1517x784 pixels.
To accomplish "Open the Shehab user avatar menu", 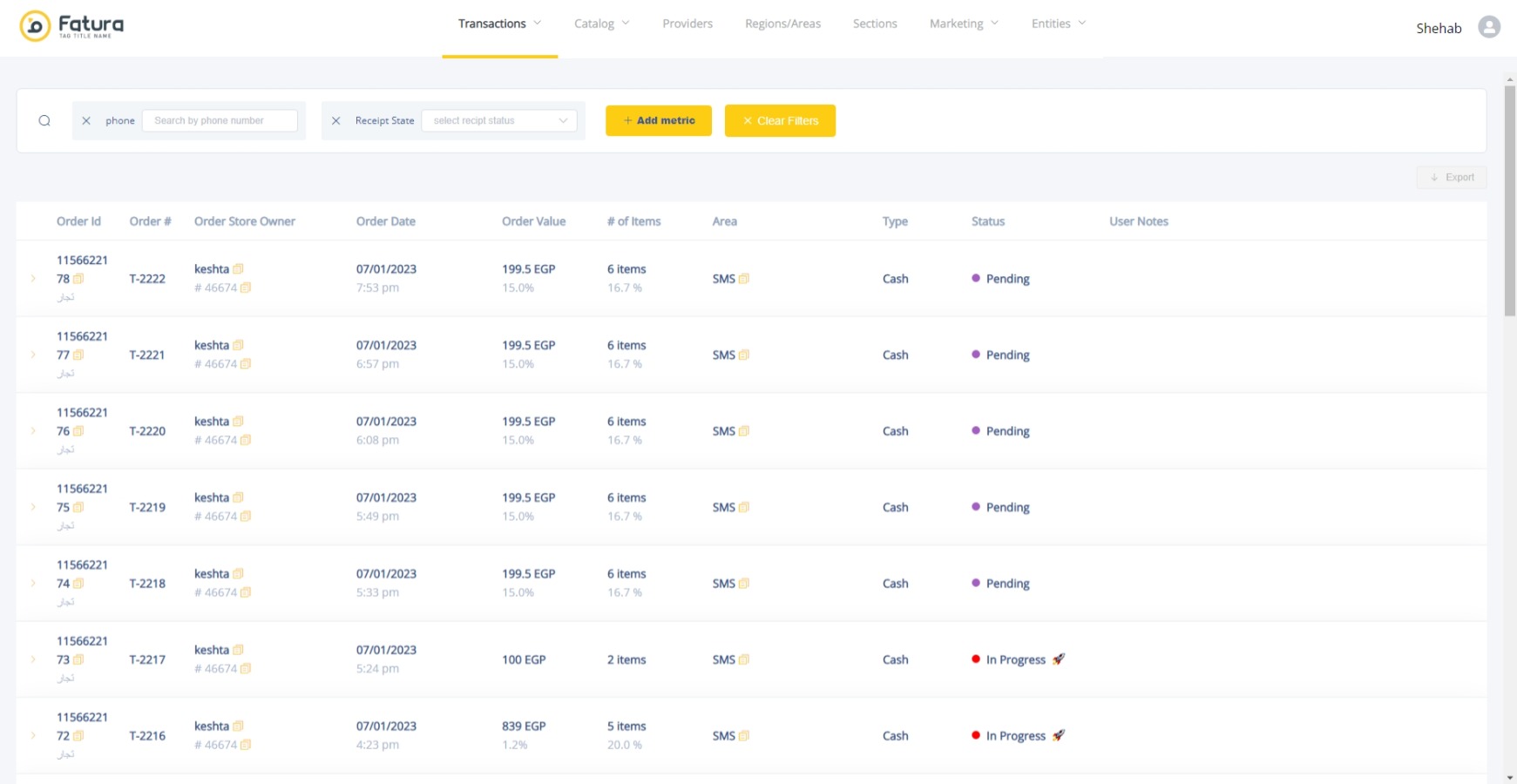I will (1489, 27).
